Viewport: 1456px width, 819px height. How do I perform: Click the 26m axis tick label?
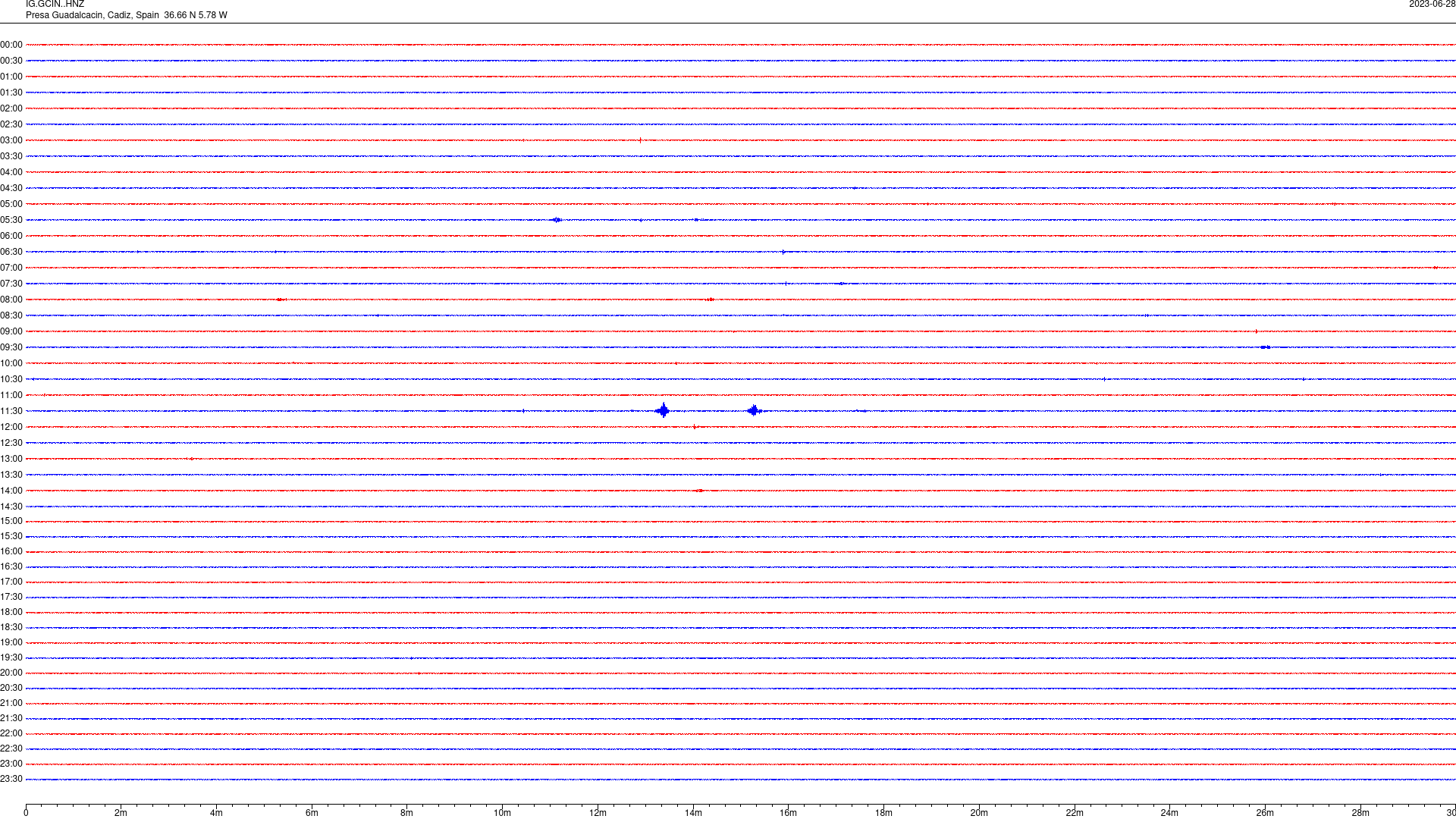pyautogui.click(x=1265, y=813)
